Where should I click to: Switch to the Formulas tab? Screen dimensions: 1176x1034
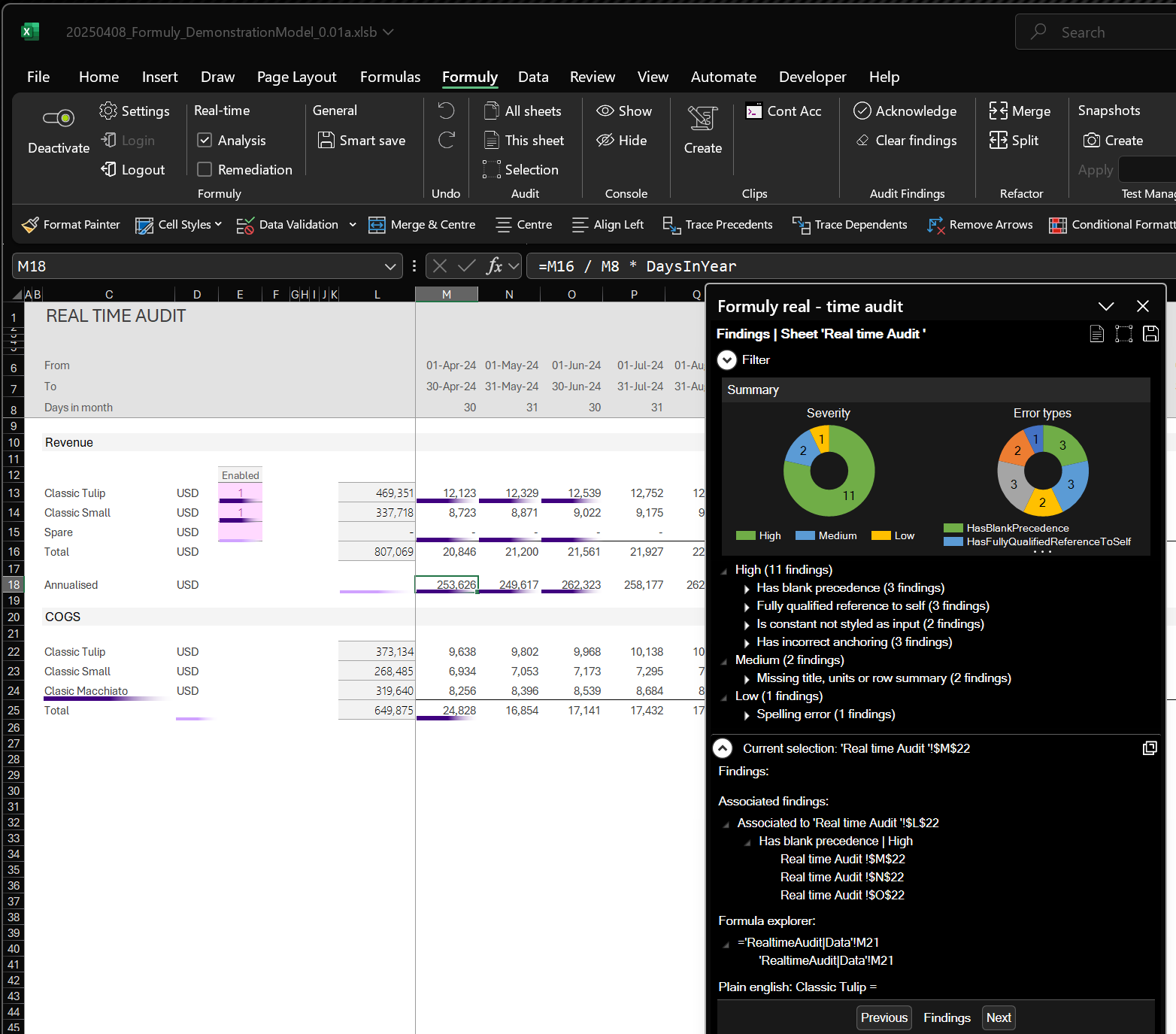(390, 77)
